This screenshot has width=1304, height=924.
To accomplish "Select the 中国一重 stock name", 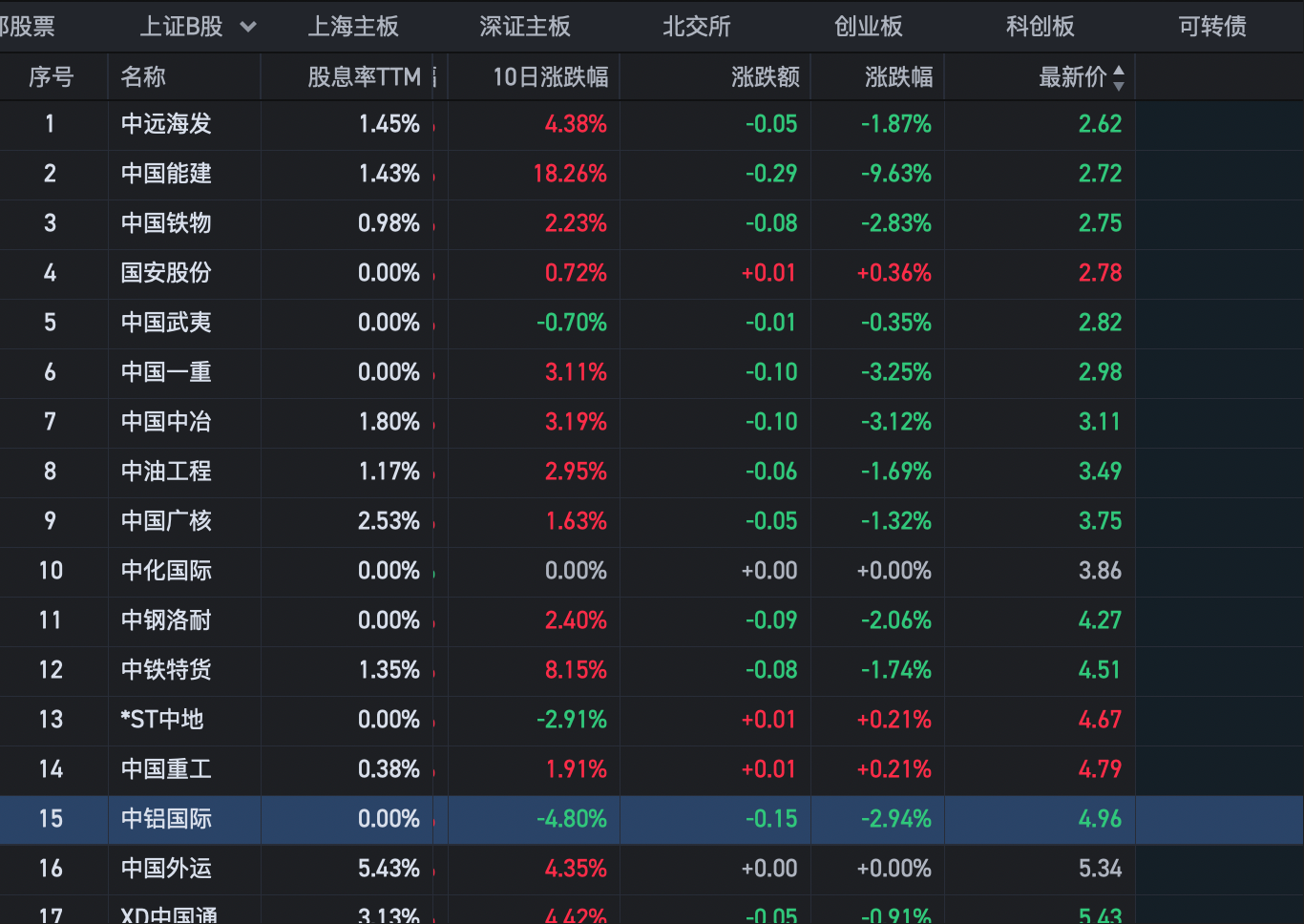I will (x=166, y=372).
